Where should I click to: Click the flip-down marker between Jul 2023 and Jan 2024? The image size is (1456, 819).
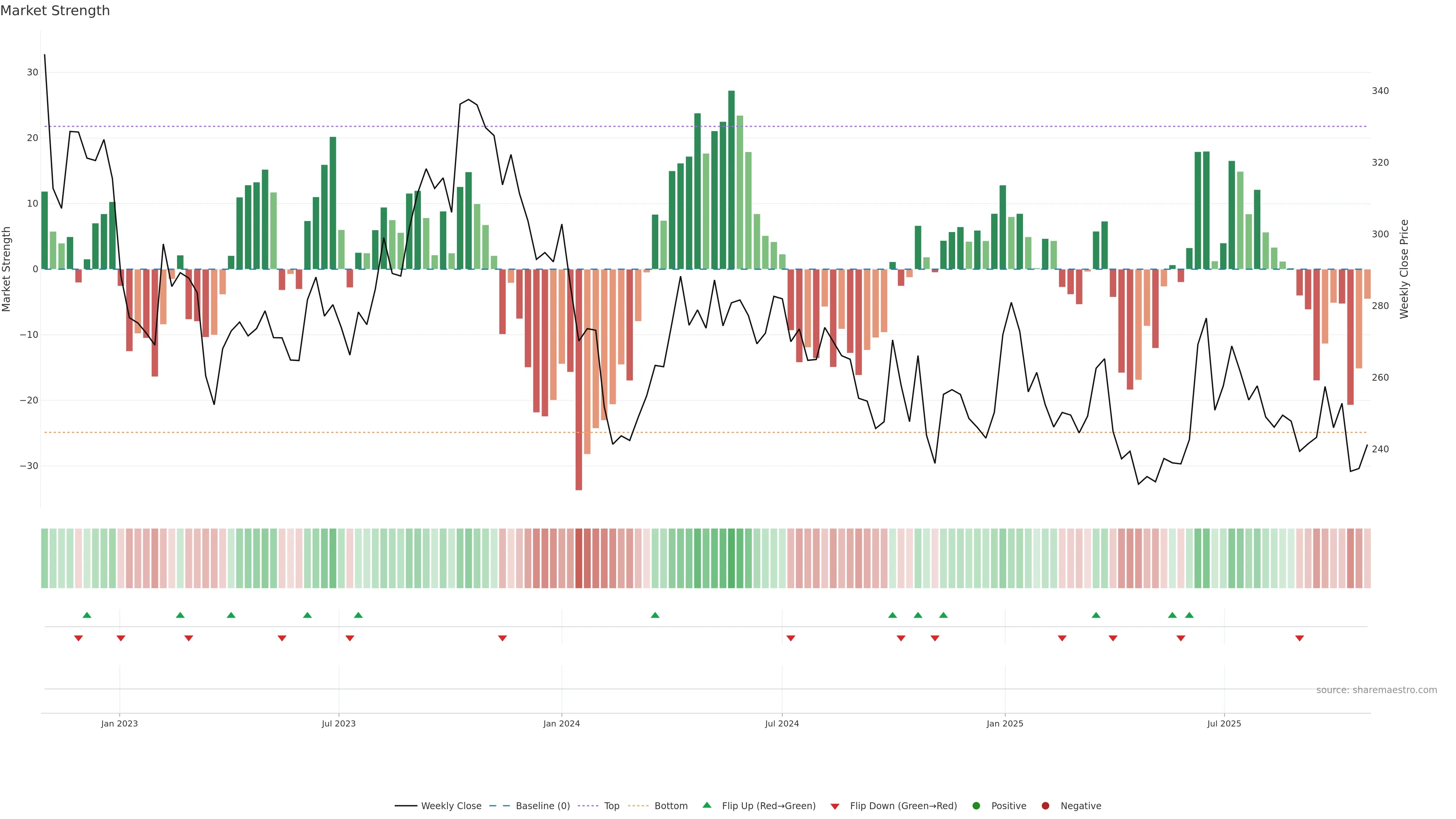[502, 638]
